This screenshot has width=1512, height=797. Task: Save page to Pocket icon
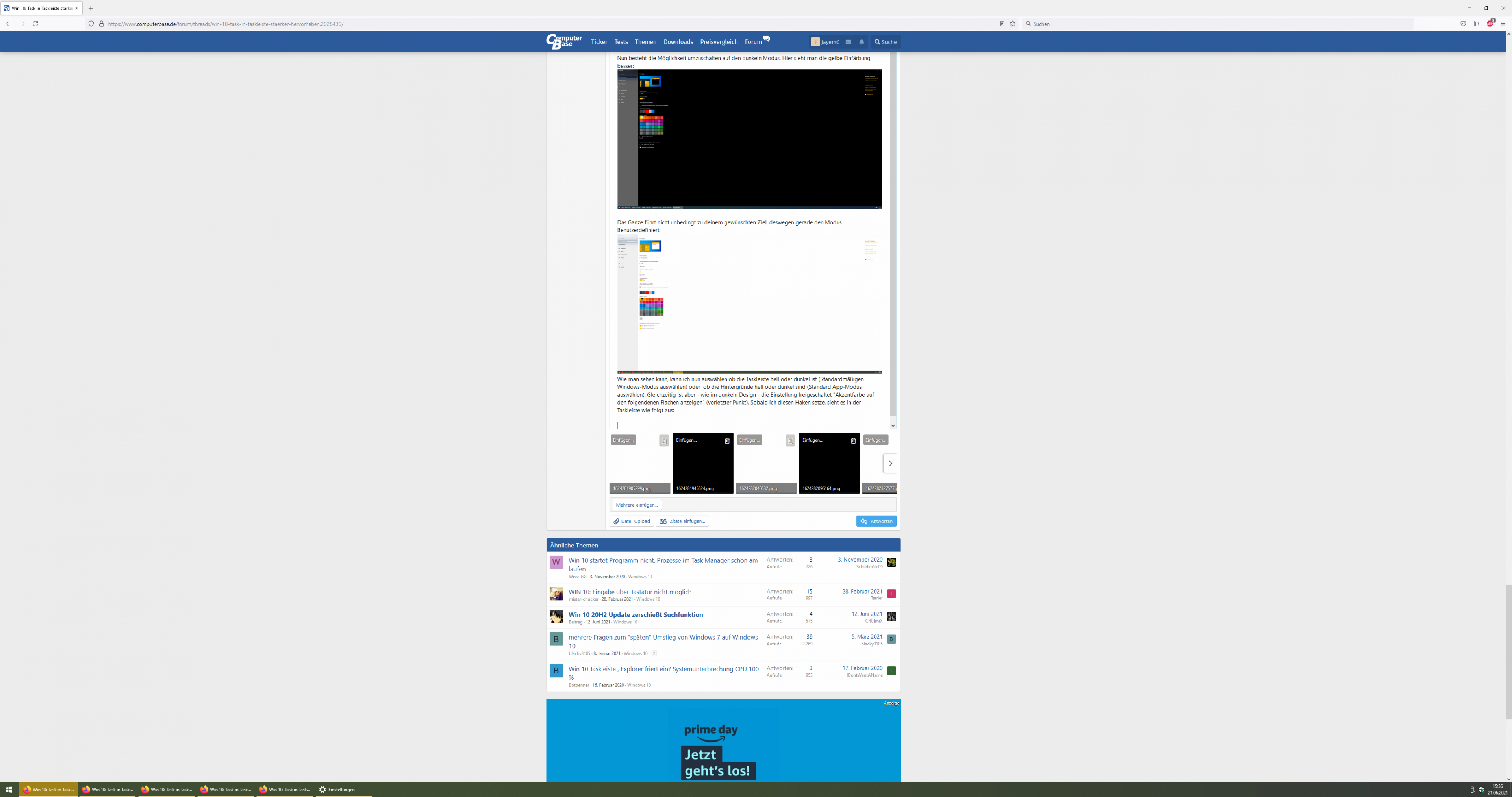click(1463, 24)
